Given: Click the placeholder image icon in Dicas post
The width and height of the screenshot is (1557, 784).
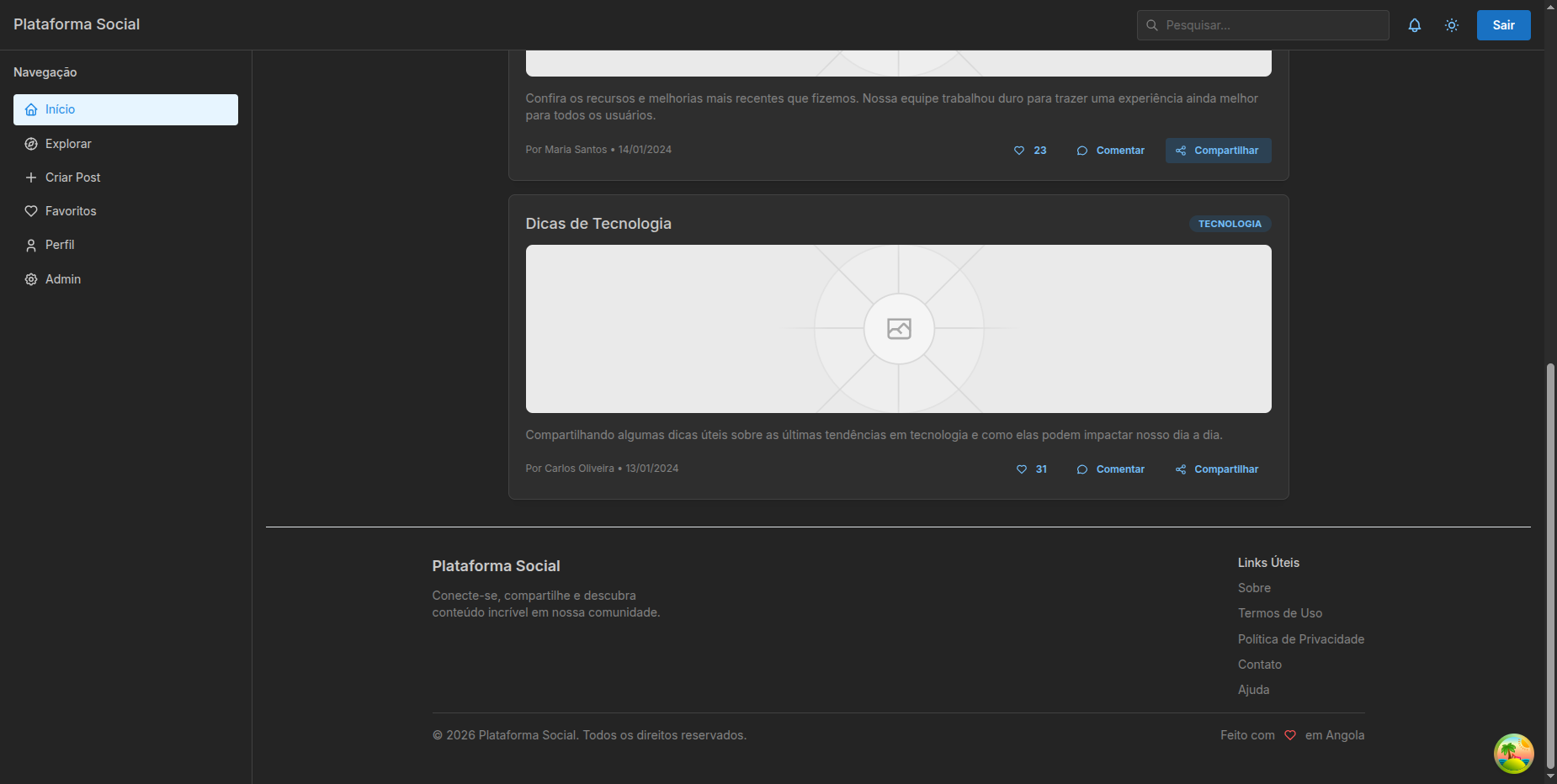Looking at the screenshot, I should point(899,329).
